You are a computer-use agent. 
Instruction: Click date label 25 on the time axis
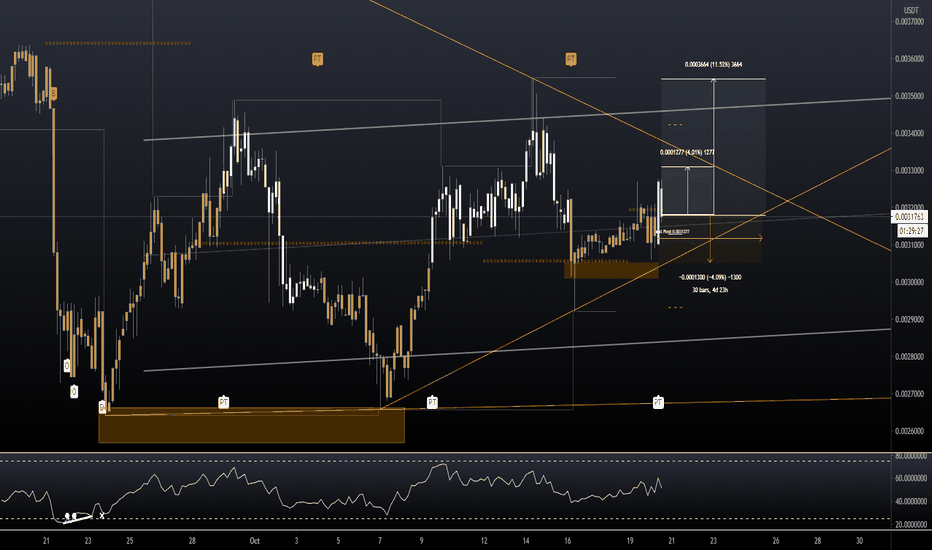tap(130, 541)
